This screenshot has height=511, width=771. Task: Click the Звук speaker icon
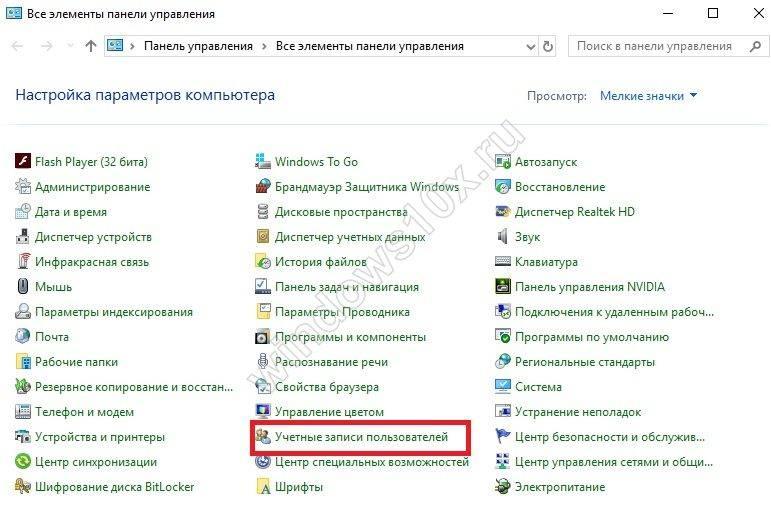coord(503,237)
